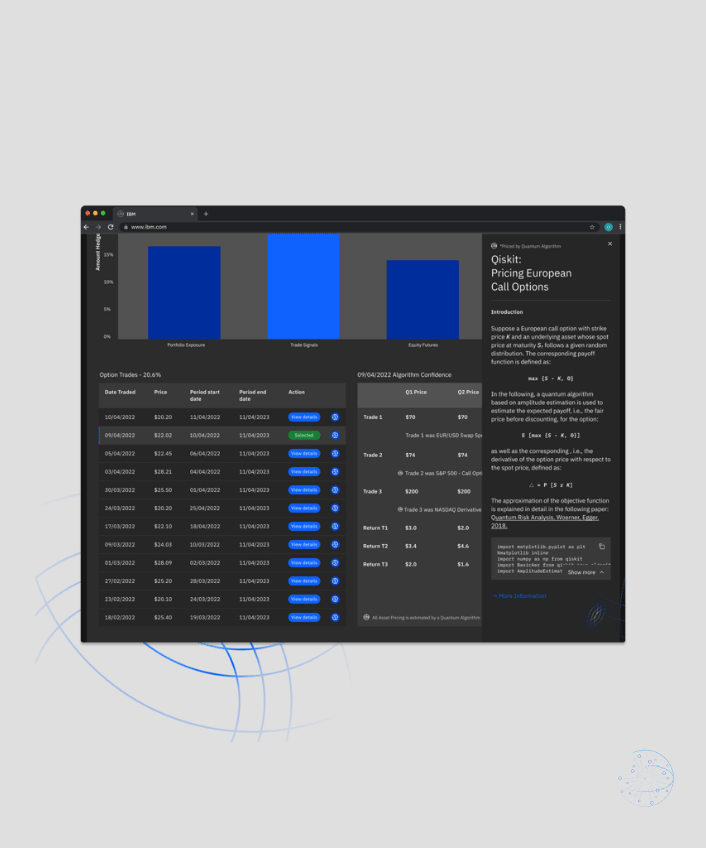Click quantum icon on the 18/02/2022 row

(x=335, y=618)
